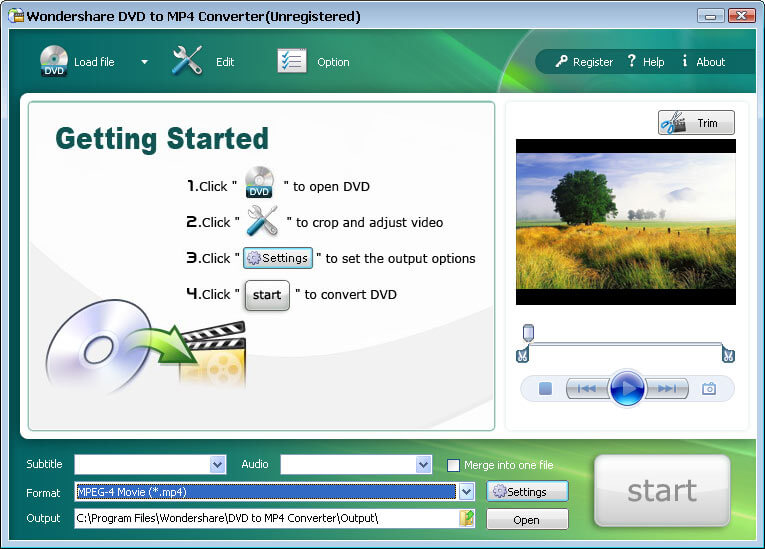Skip to the previous chapter
This screenshot has width=765, height=549.
(x=587, y=389)
